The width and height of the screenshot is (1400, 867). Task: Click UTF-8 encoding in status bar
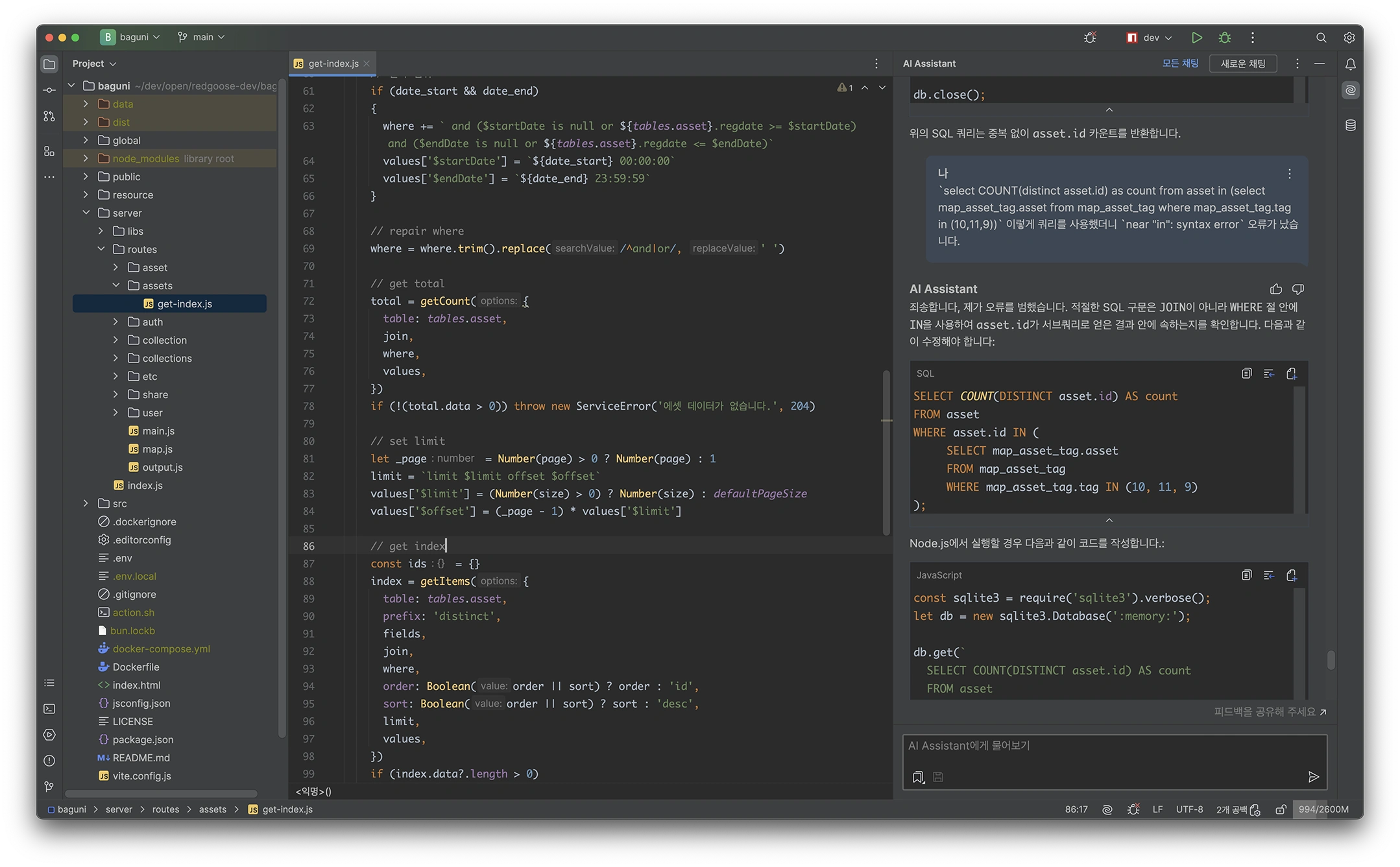click(1189, 809)
